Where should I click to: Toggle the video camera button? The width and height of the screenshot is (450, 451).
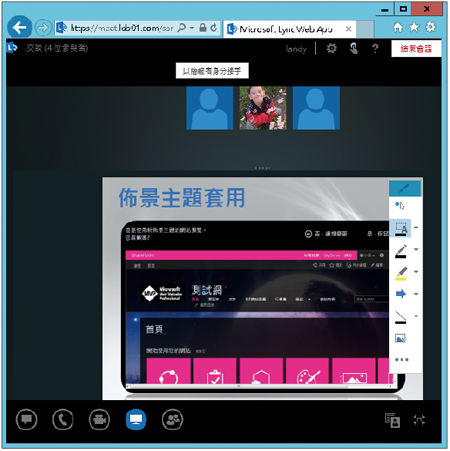coord(99,419)
